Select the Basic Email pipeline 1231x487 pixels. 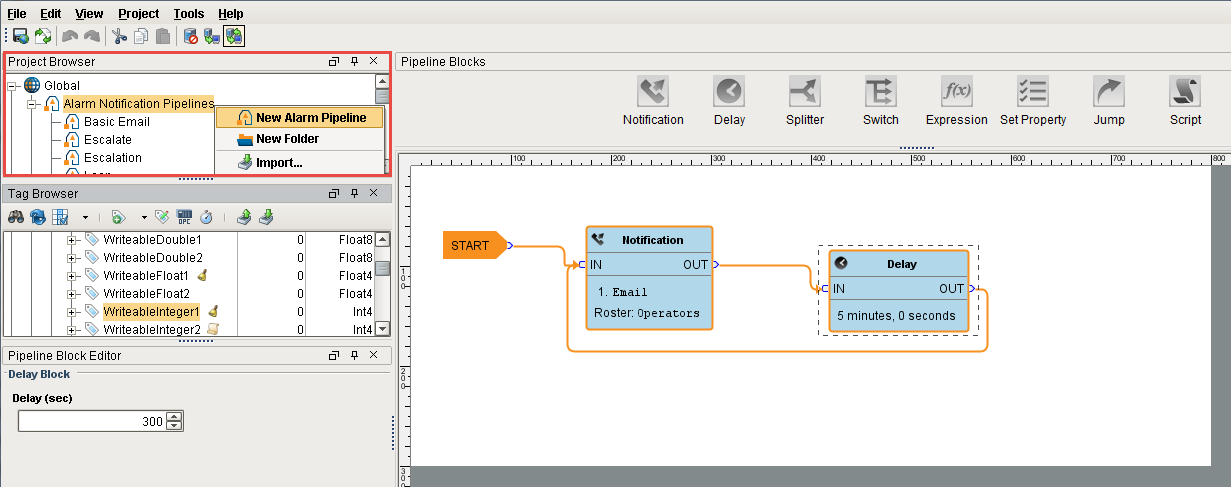coord(117,122)
